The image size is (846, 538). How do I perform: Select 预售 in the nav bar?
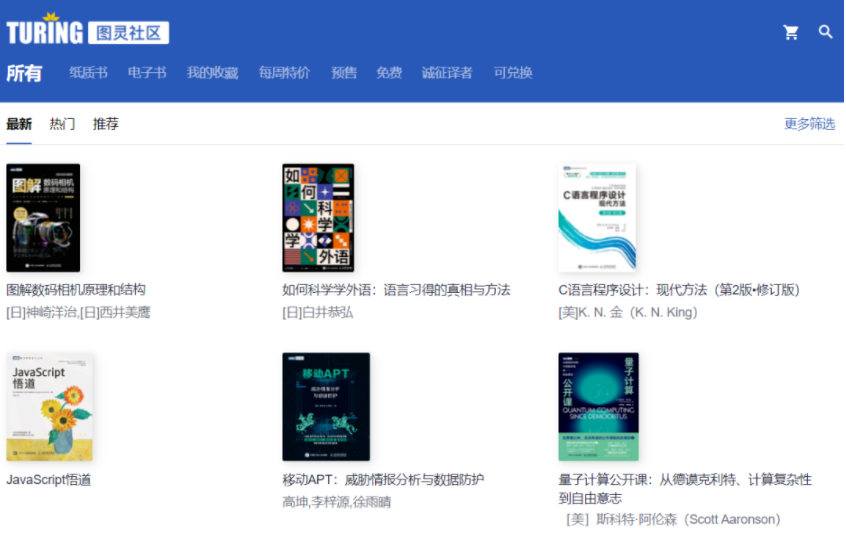[x=344, y=73]
